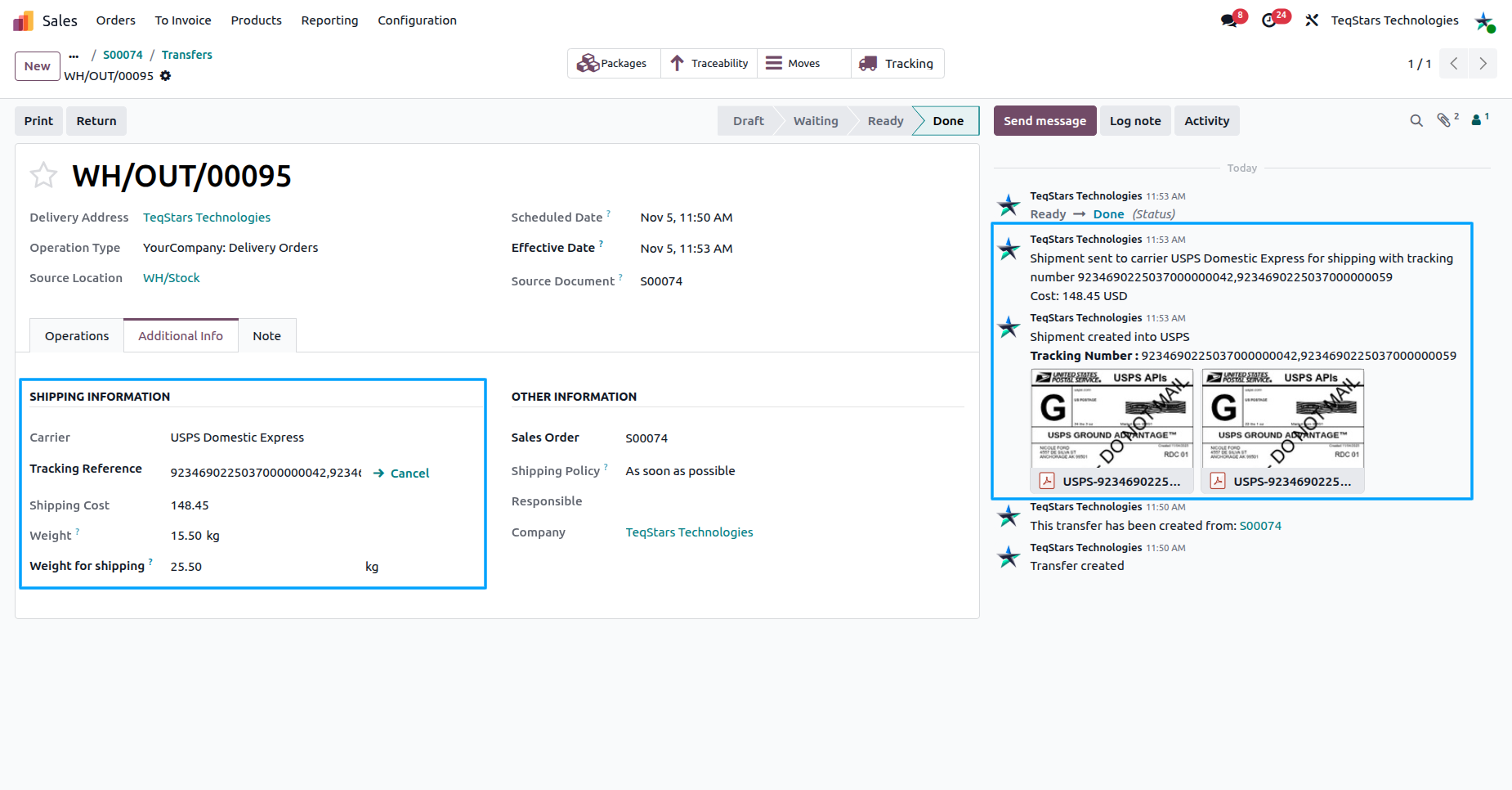The height and width of the screenshot is (790, 1512).
Task: Click Send message in chatter
Action: pos(1045,121)
